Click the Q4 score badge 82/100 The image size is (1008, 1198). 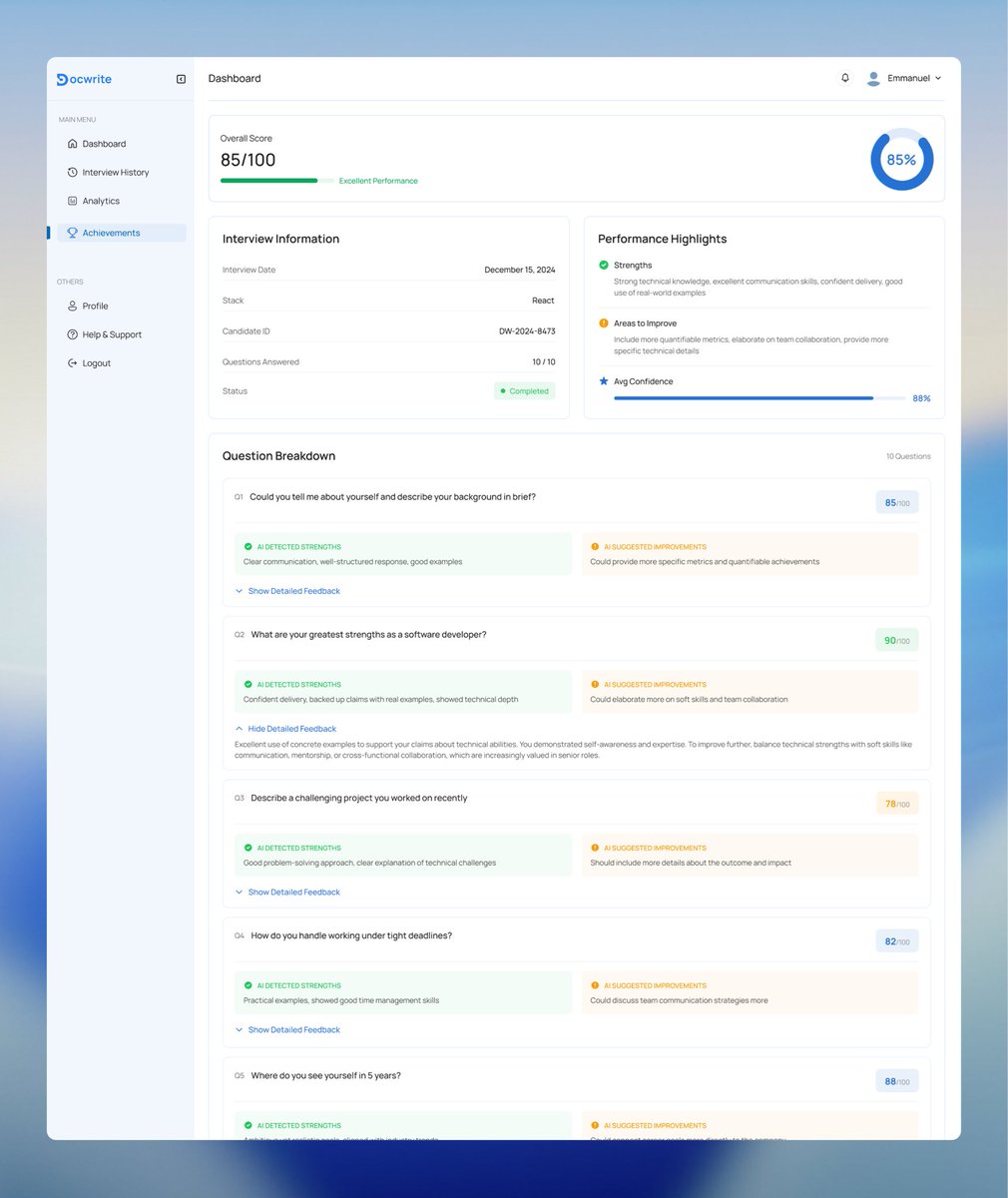coord(897,941)
